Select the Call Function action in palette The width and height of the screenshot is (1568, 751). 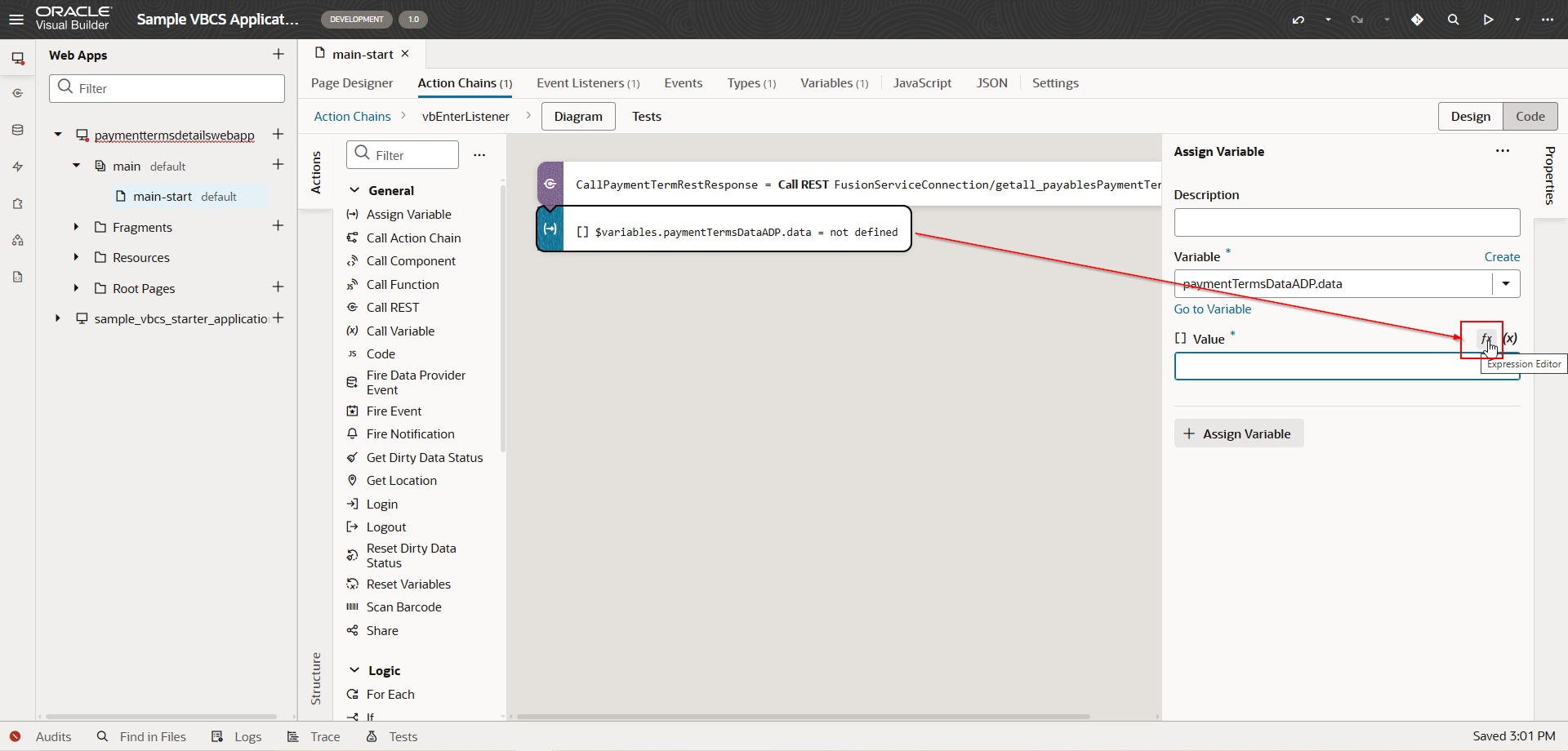click(403, 284)
